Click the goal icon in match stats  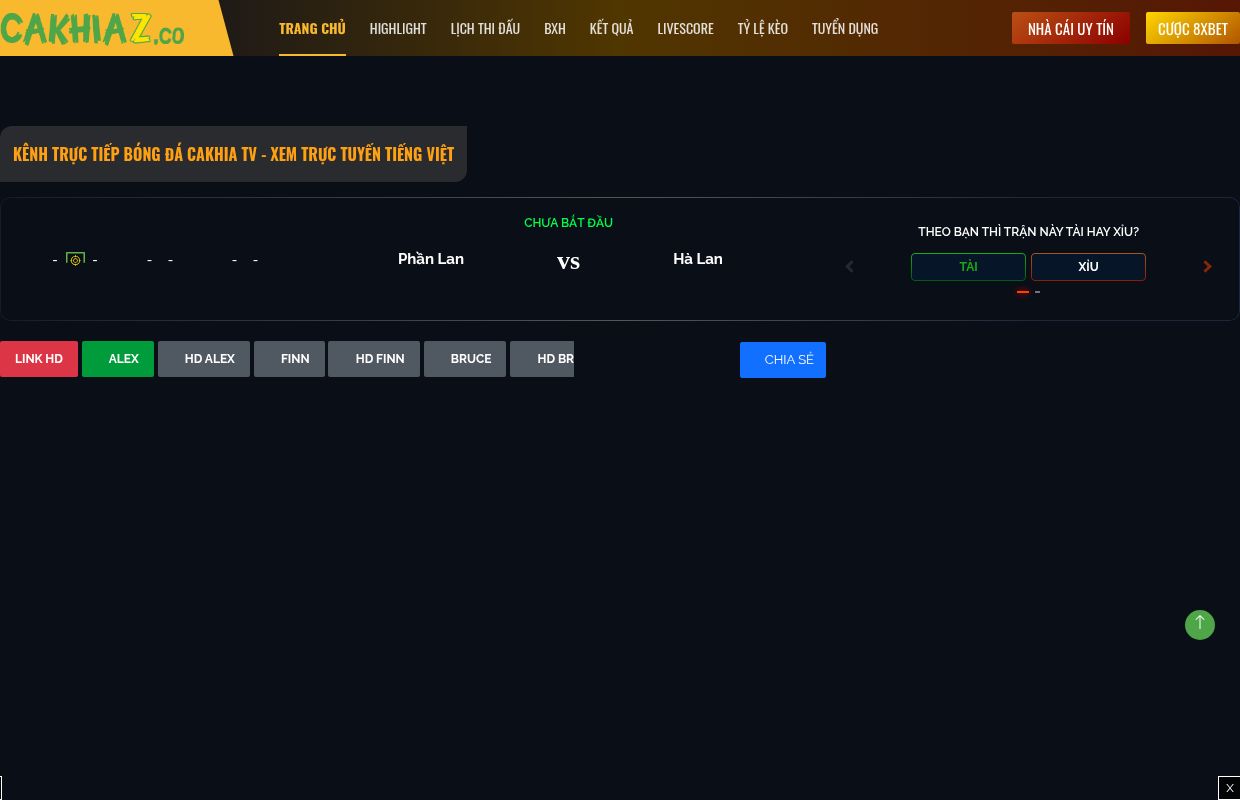75,260
